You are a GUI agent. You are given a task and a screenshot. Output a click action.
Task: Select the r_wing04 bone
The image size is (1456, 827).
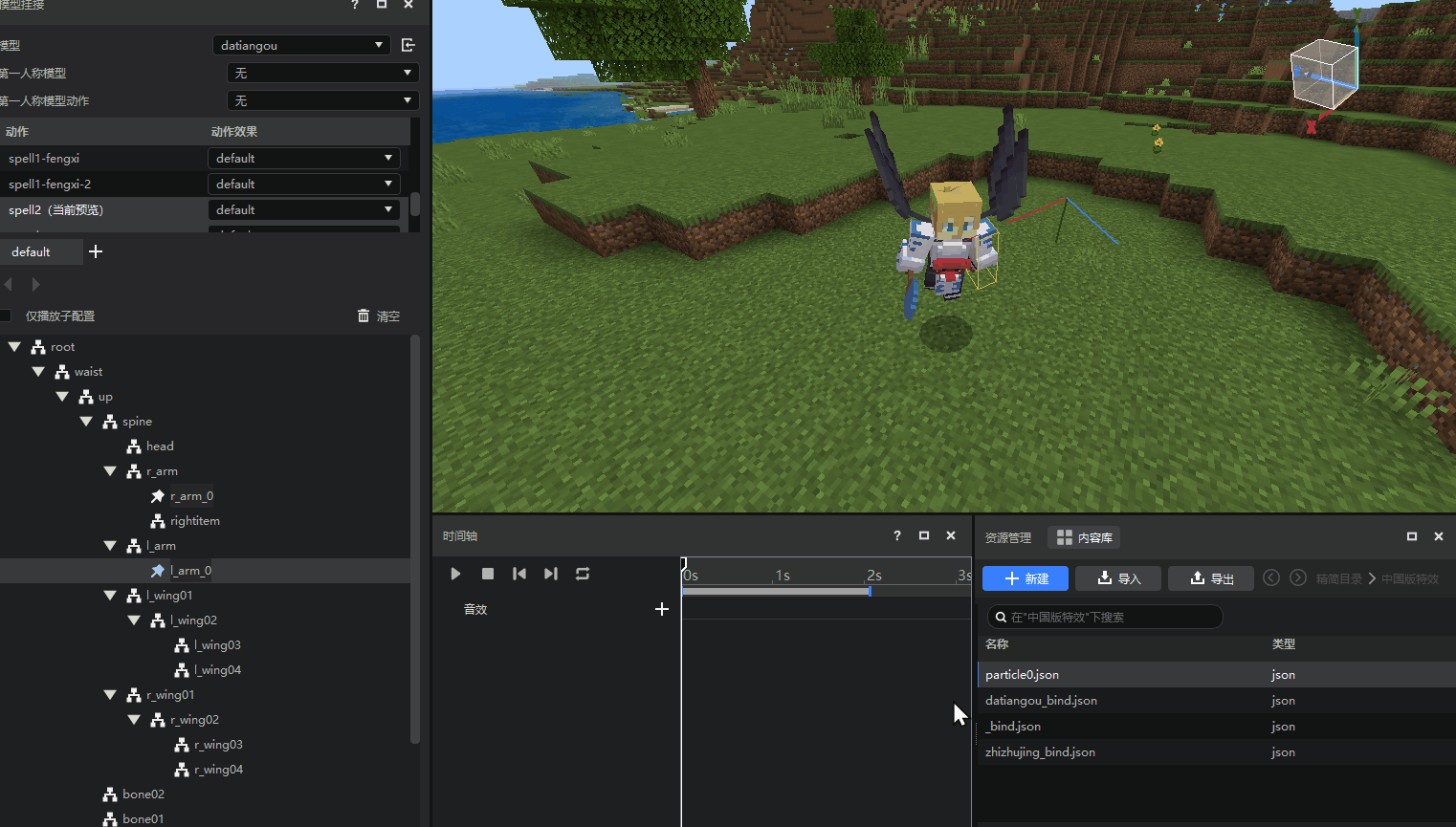218,770
